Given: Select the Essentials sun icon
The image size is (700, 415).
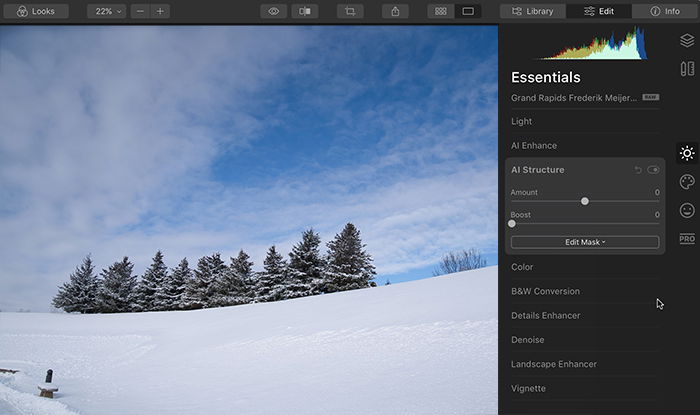Looking at the screenshot, I should (x=687, y=154).
